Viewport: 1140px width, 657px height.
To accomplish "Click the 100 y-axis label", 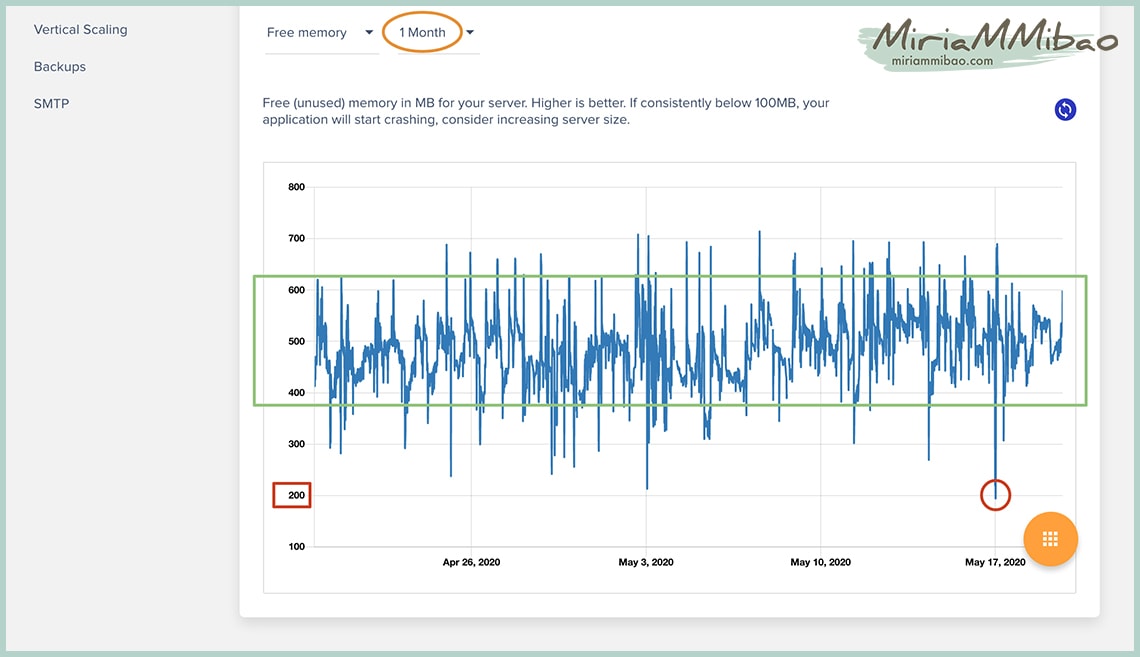I will pos(297,547).
